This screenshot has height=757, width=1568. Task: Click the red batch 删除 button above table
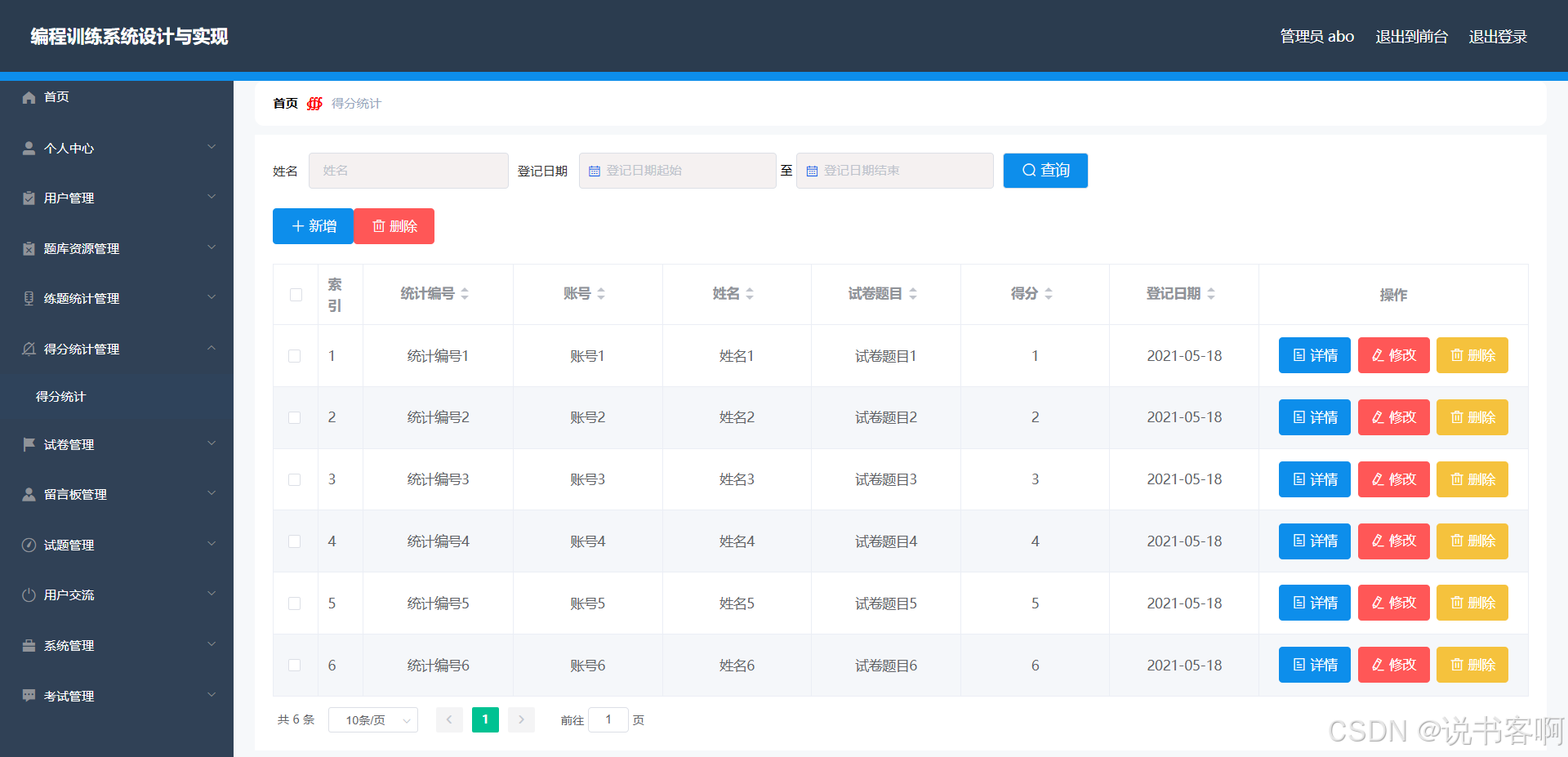(394, 226)
